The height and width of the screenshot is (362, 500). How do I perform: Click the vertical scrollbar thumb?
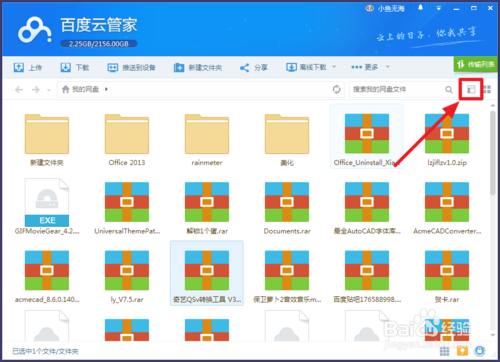pyautogui.click(x=493, y=153)
